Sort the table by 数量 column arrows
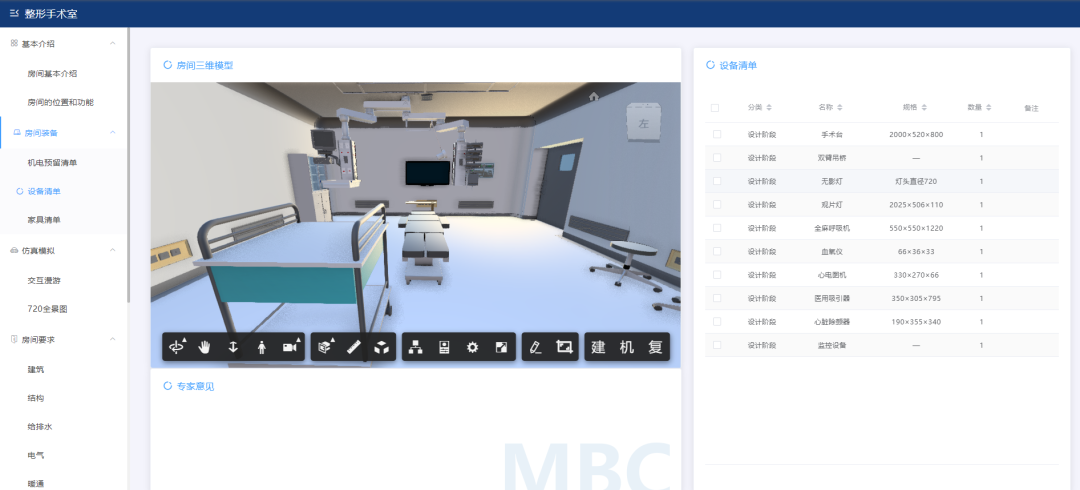The image size is (1080, 490). point(989,108)
